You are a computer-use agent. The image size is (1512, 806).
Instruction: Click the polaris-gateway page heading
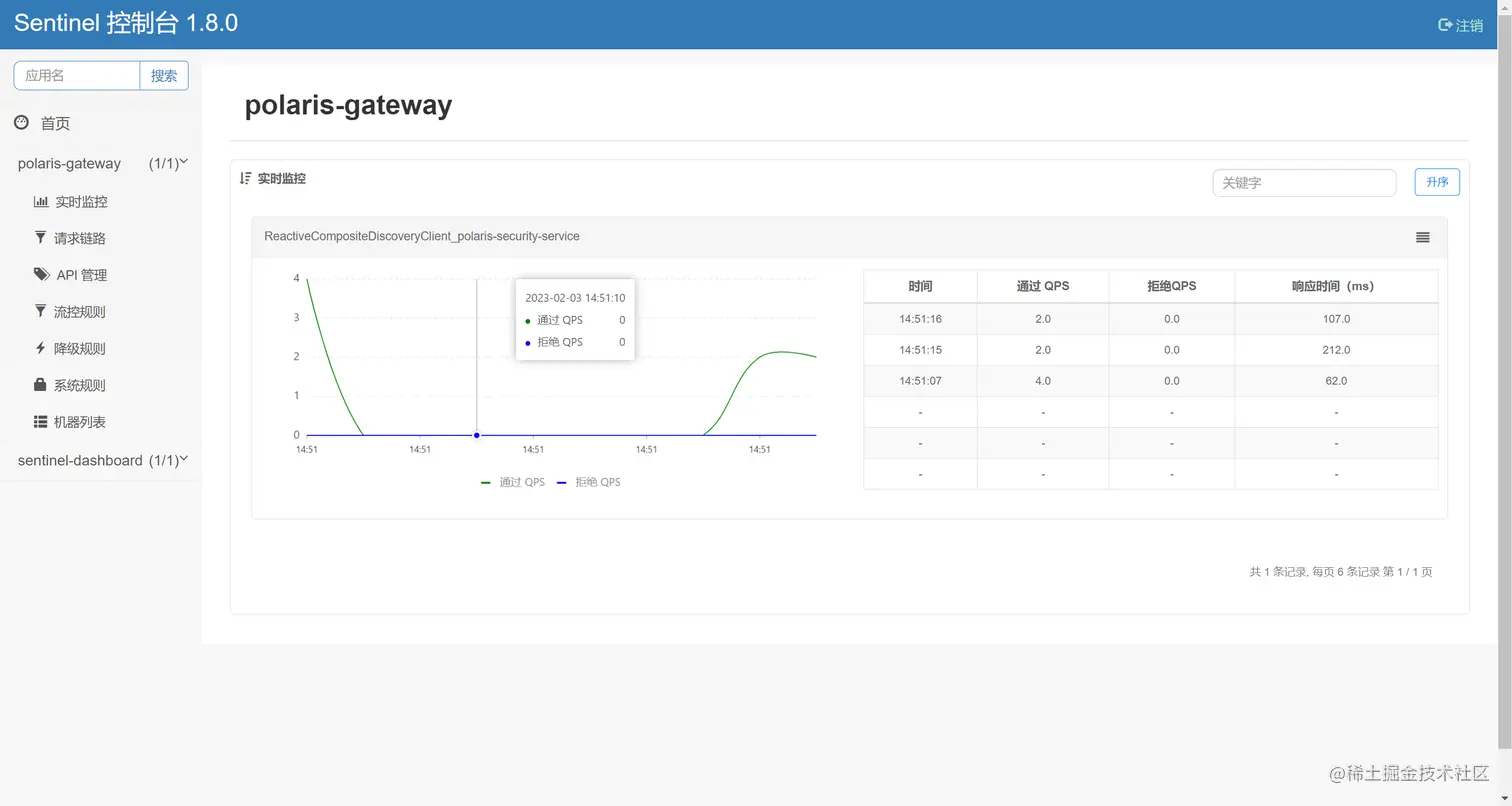(348, 105)
